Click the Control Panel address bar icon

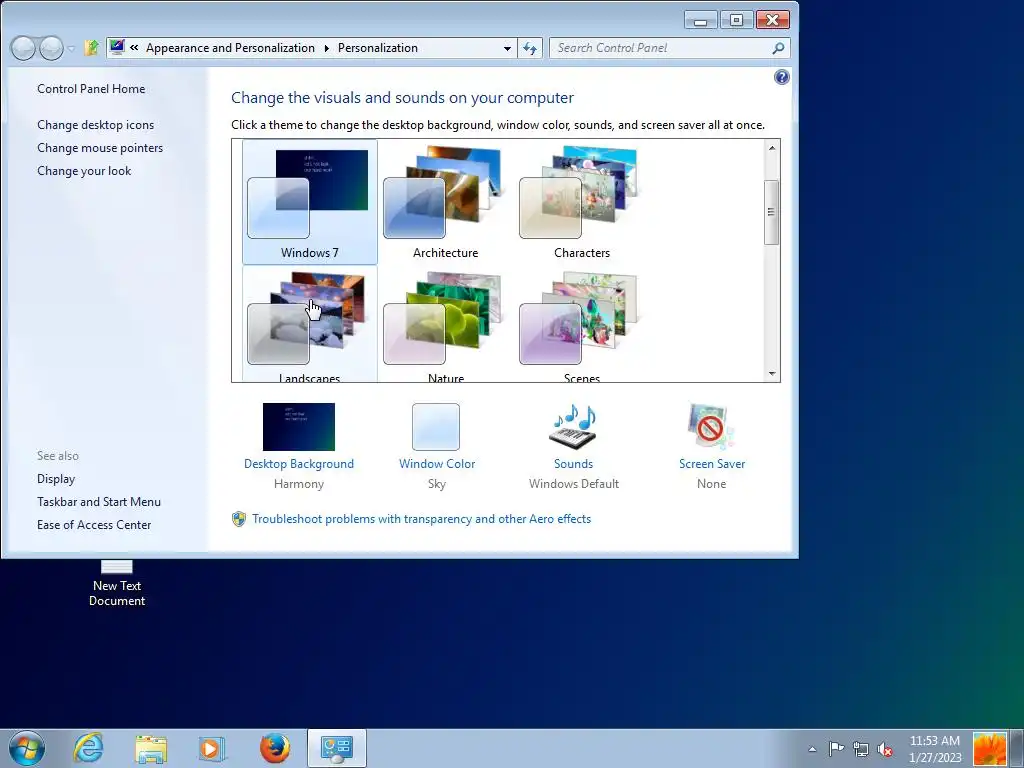coord(117,47)
